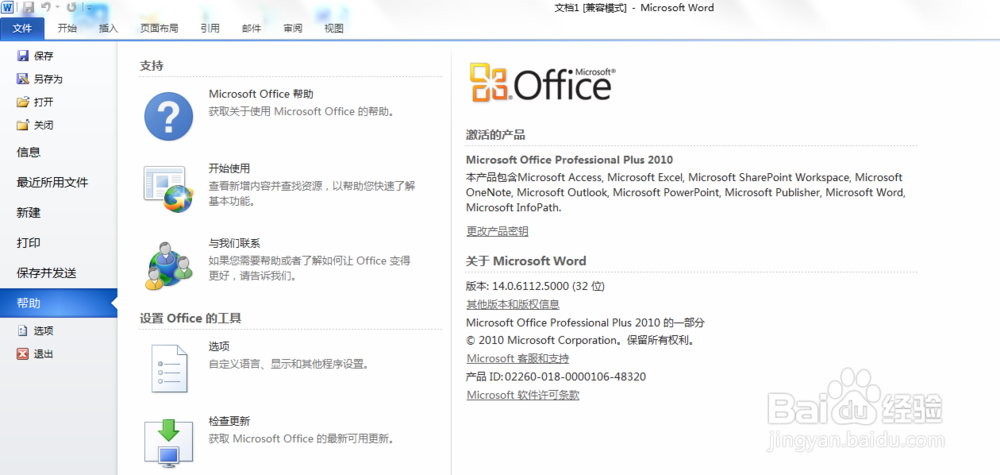Click the 与我们联系 heading text

point(234,243)
